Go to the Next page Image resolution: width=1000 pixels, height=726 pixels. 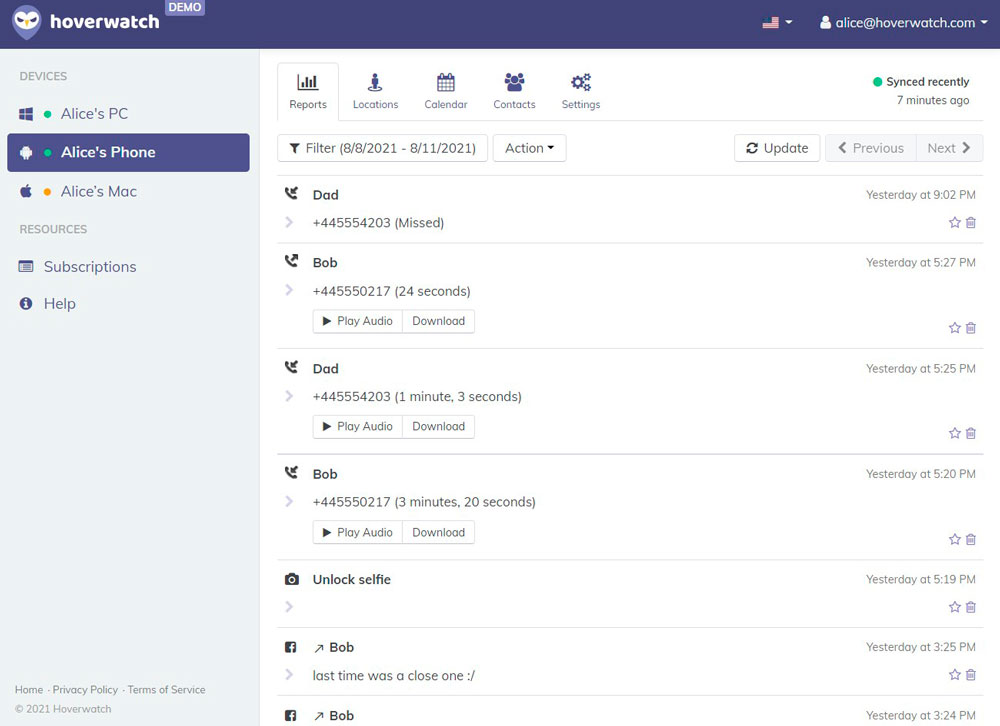949,148
